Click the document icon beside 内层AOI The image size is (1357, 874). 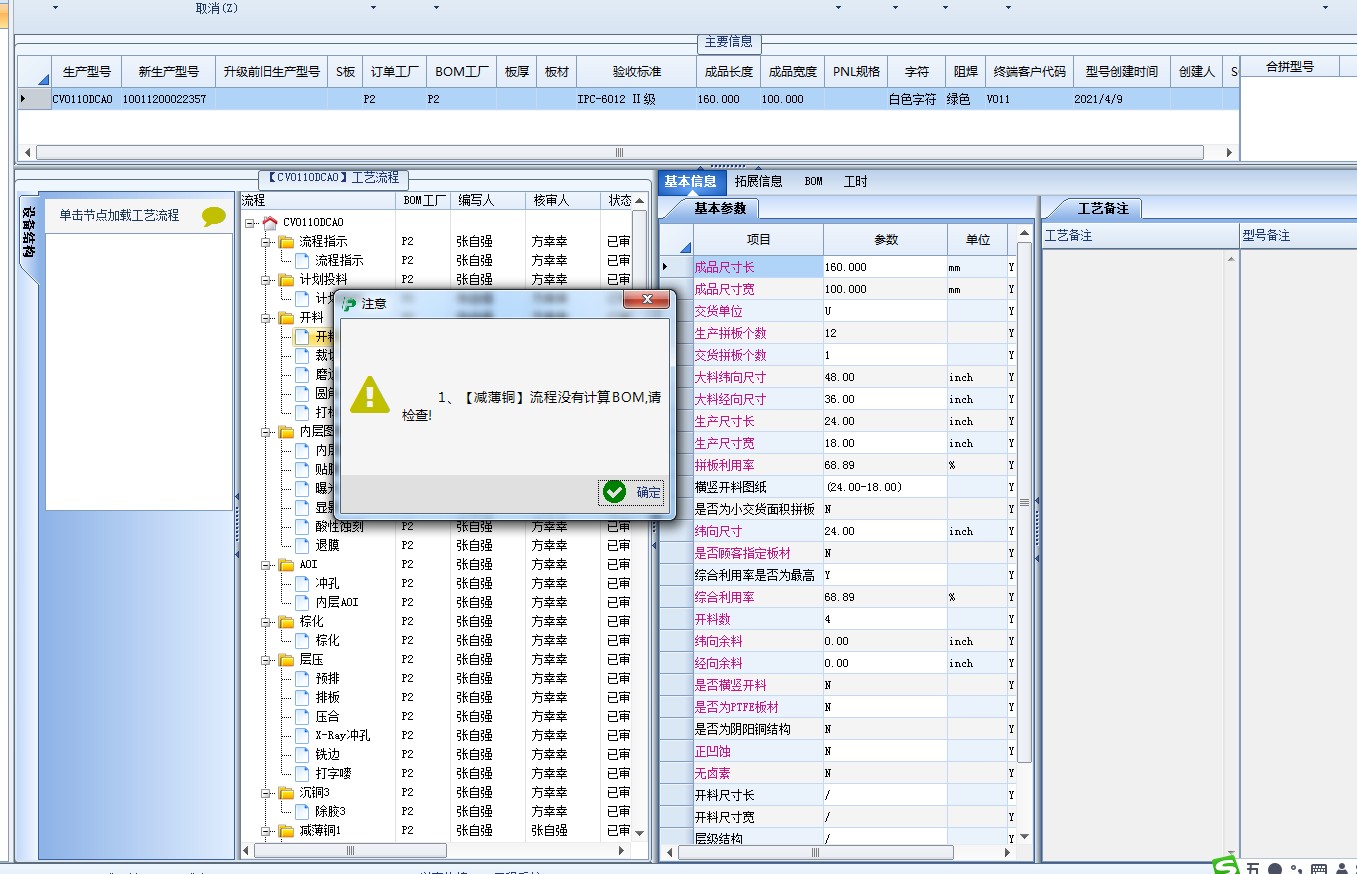pyautogui.click(x=303, y=602)
